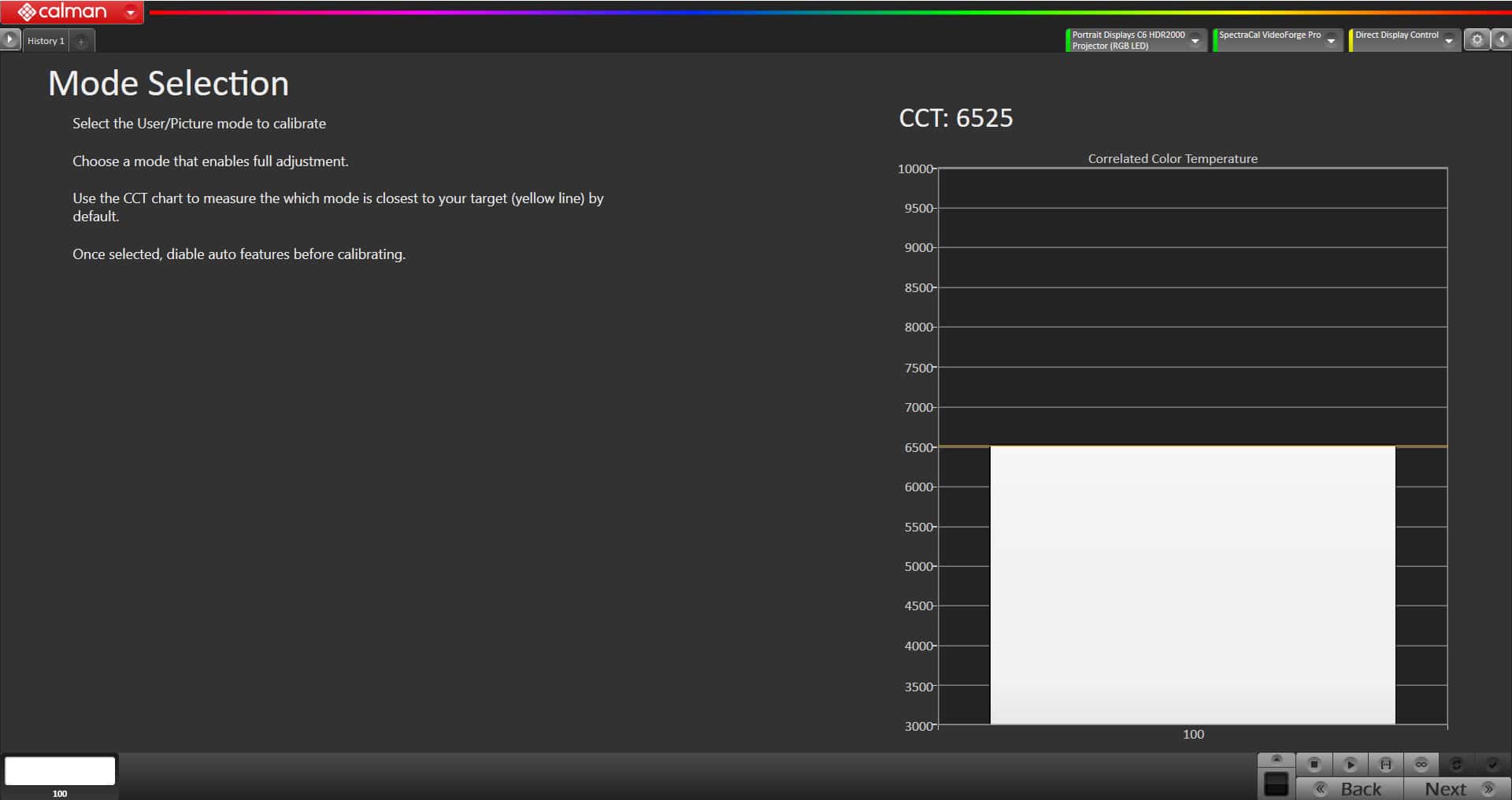This screenshot has height=800, width=1512.
Task: Click the white CCT bar in chart
Action: pos(1192,584)
